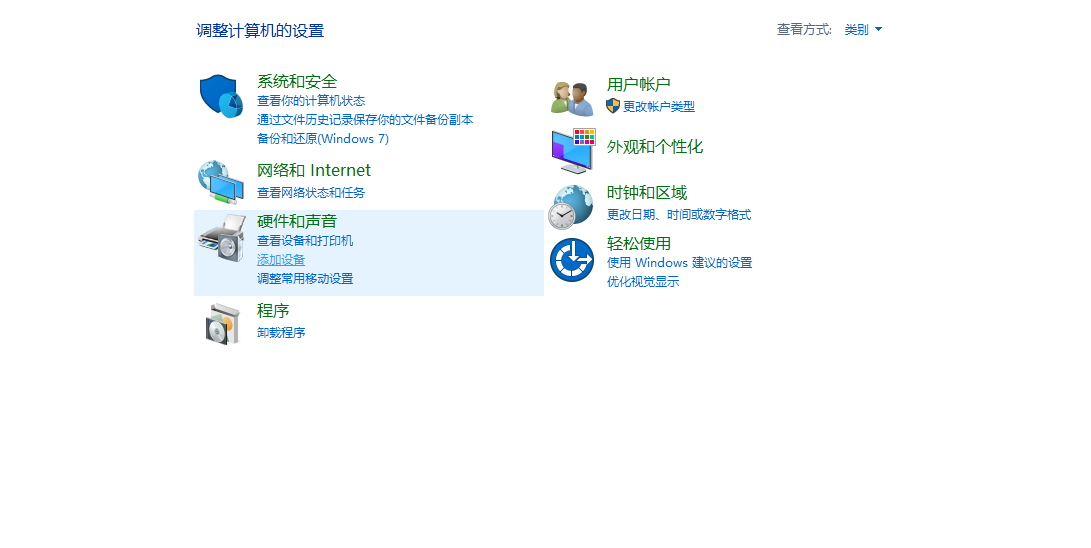Open the 轻松使用 blue circle icon

571,260
